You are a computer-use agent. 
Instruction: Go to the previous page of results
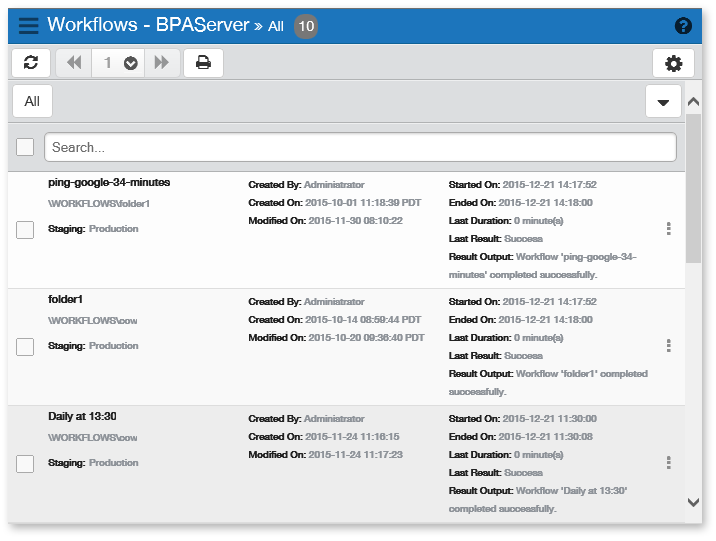tap(74, 63)
